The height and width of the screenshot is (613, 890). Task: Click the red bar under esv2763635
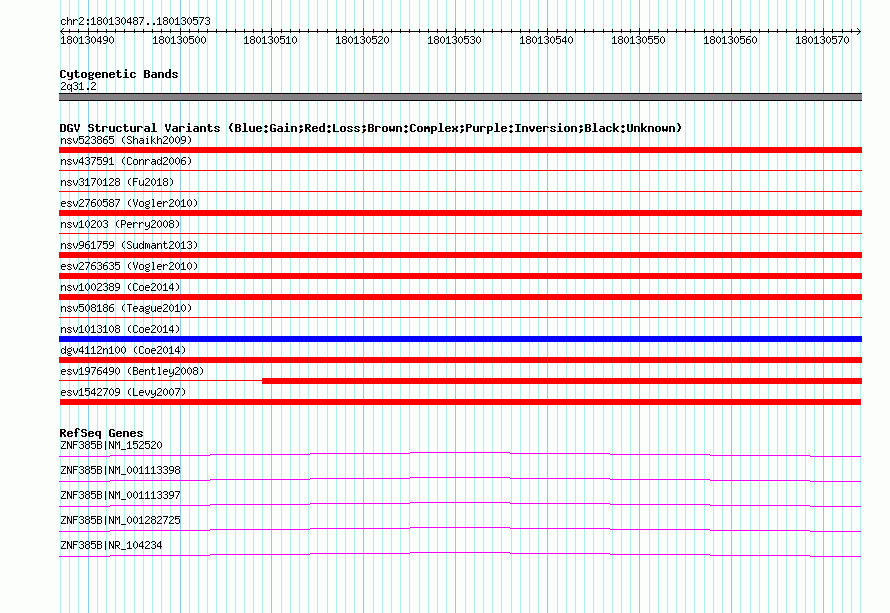[x=460, y=276]
